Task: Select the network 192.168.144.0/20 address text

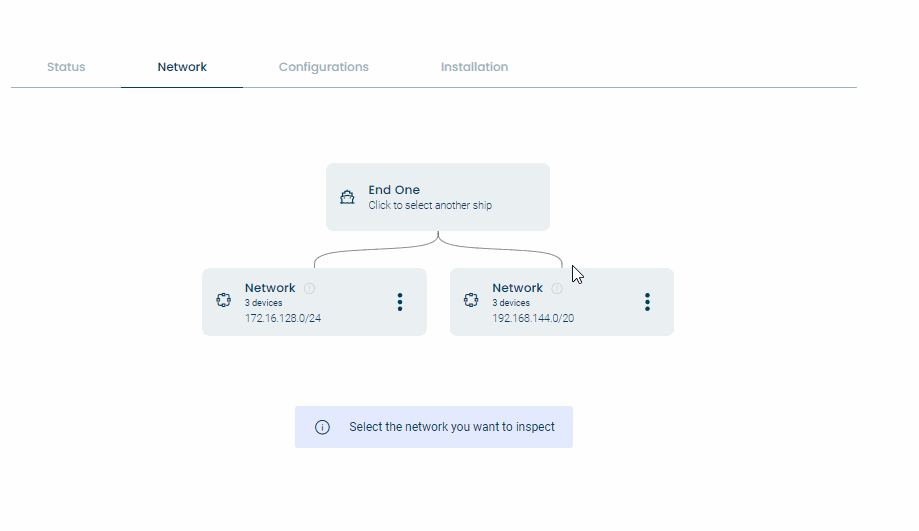Action: pos(533,318)
